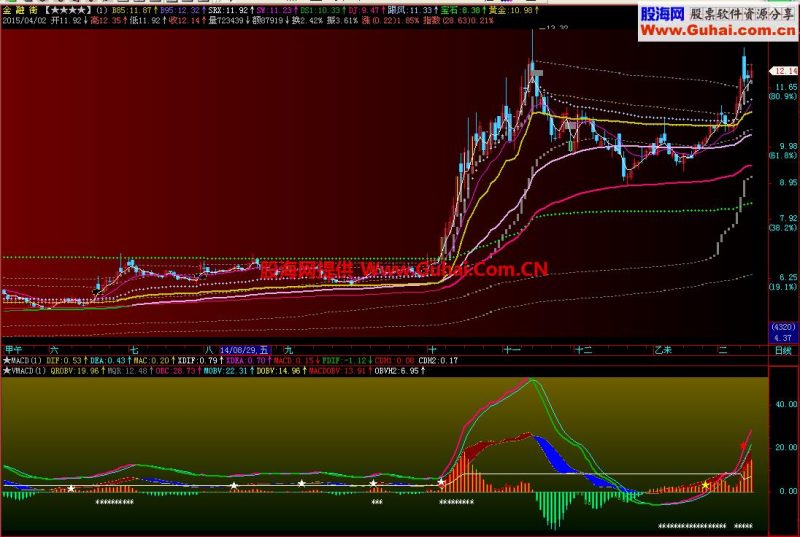Viewport: 800px width, 537px height.
Task: Select the star icon beside the VMACD(1) indicator label
Action: point(7,371)
